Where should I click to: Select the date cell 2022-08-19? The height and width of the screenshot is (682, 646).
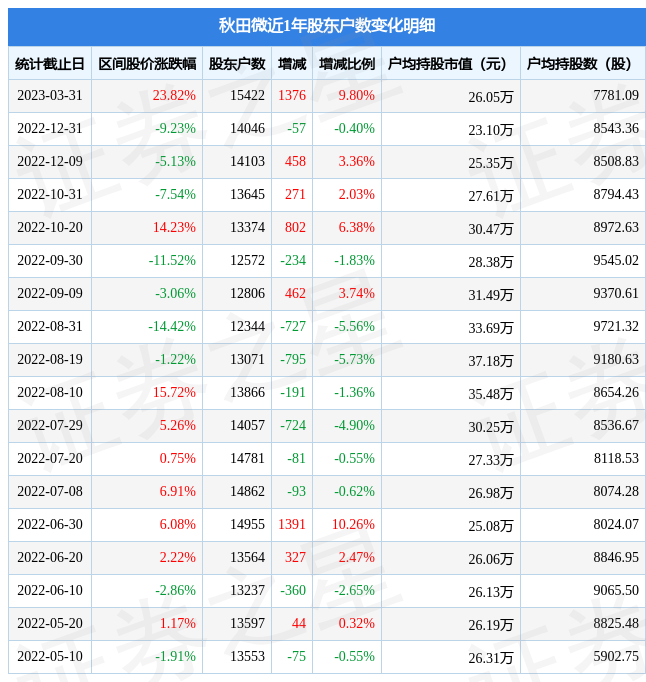(50, 360)
